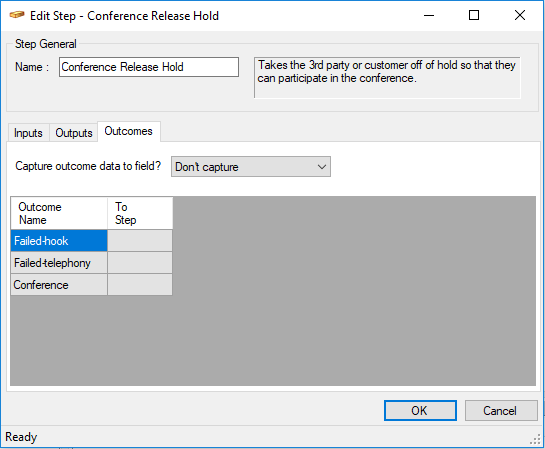Select the Outcomes tab
Screen dimensions: 545x449
(129, 131)
